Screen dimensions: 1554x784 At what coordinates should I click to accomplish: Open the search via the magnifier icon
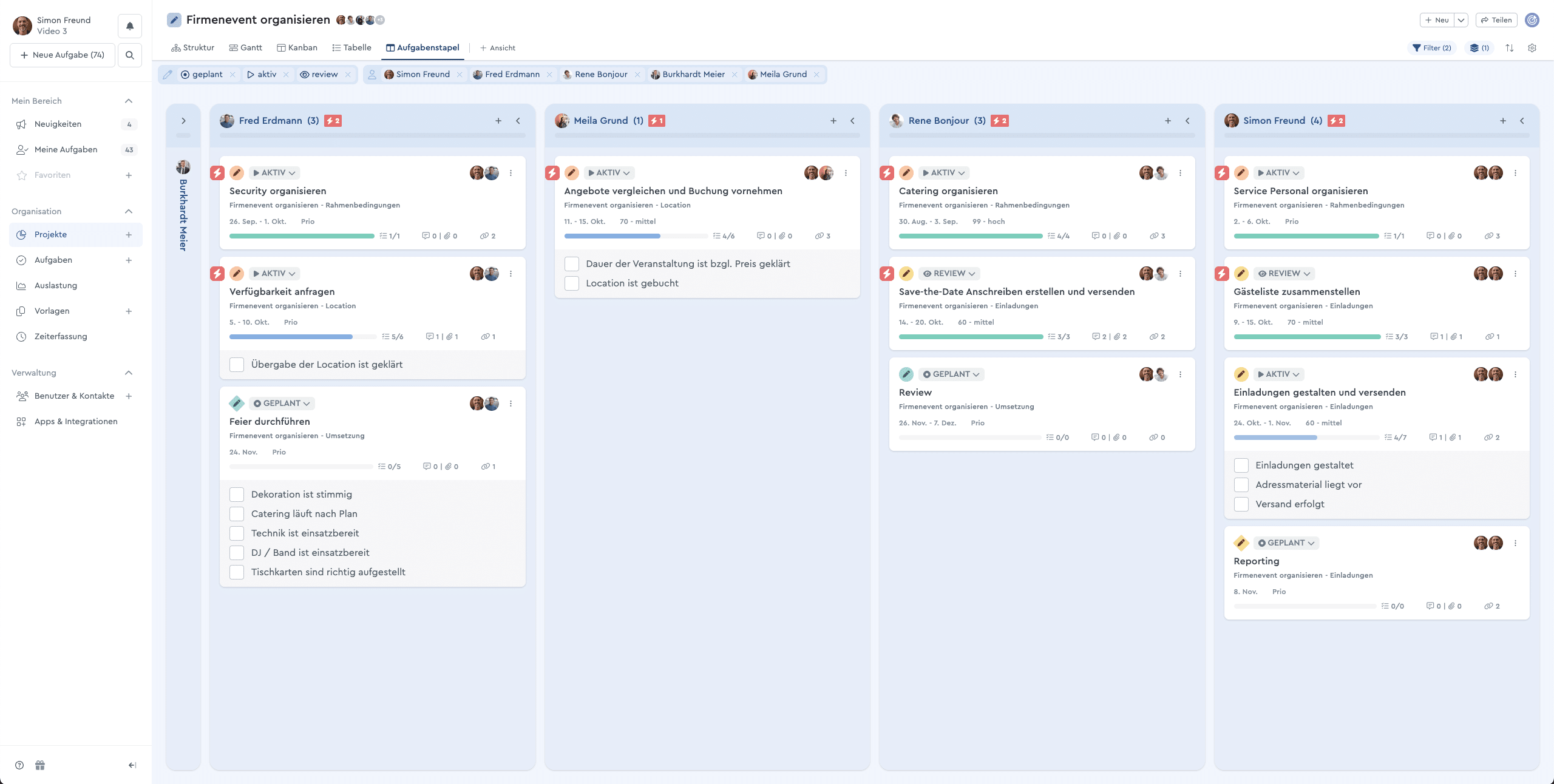pos(129,55)
